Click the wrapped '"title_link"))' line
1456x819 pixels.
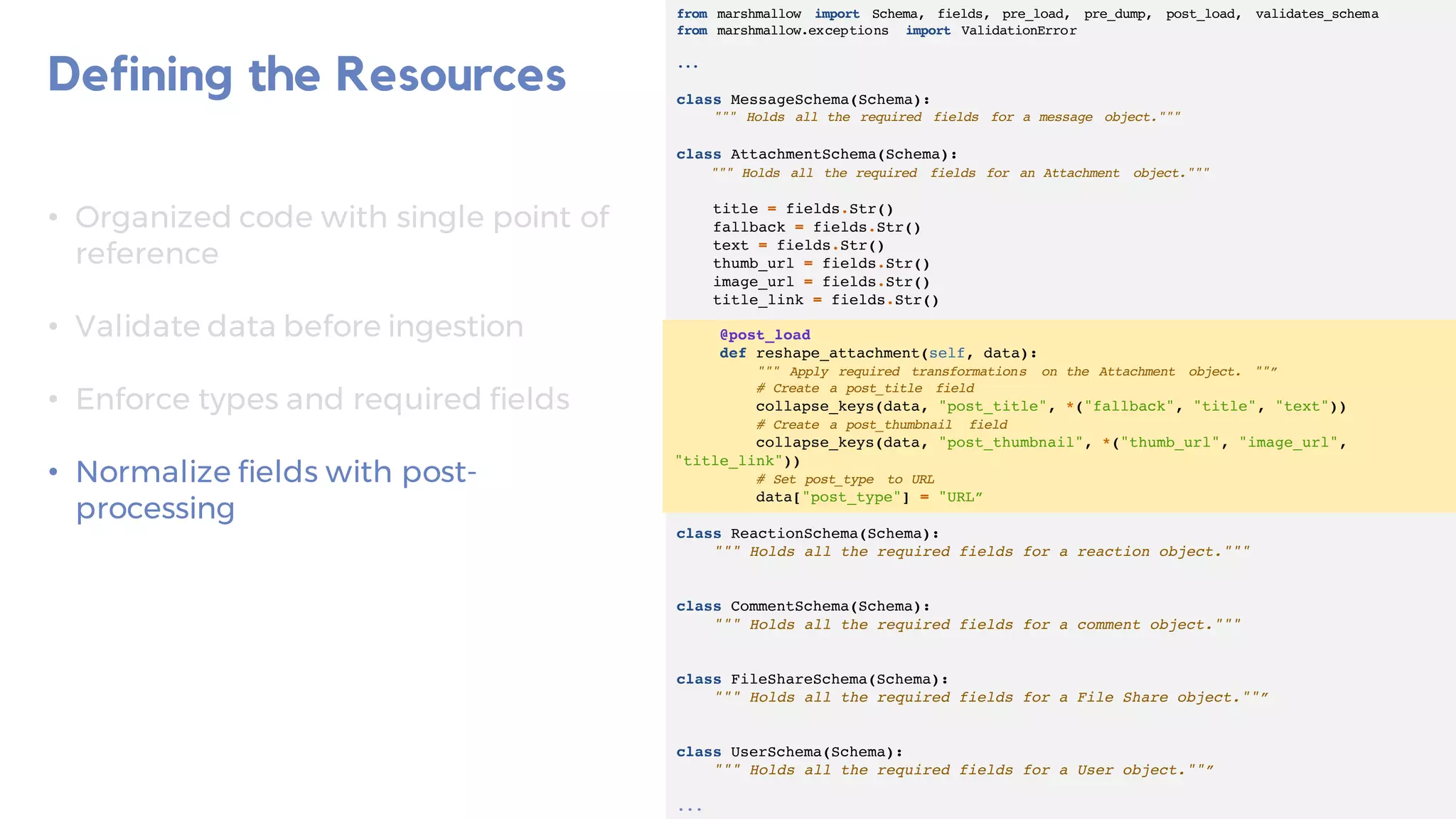tap(738, 461)
